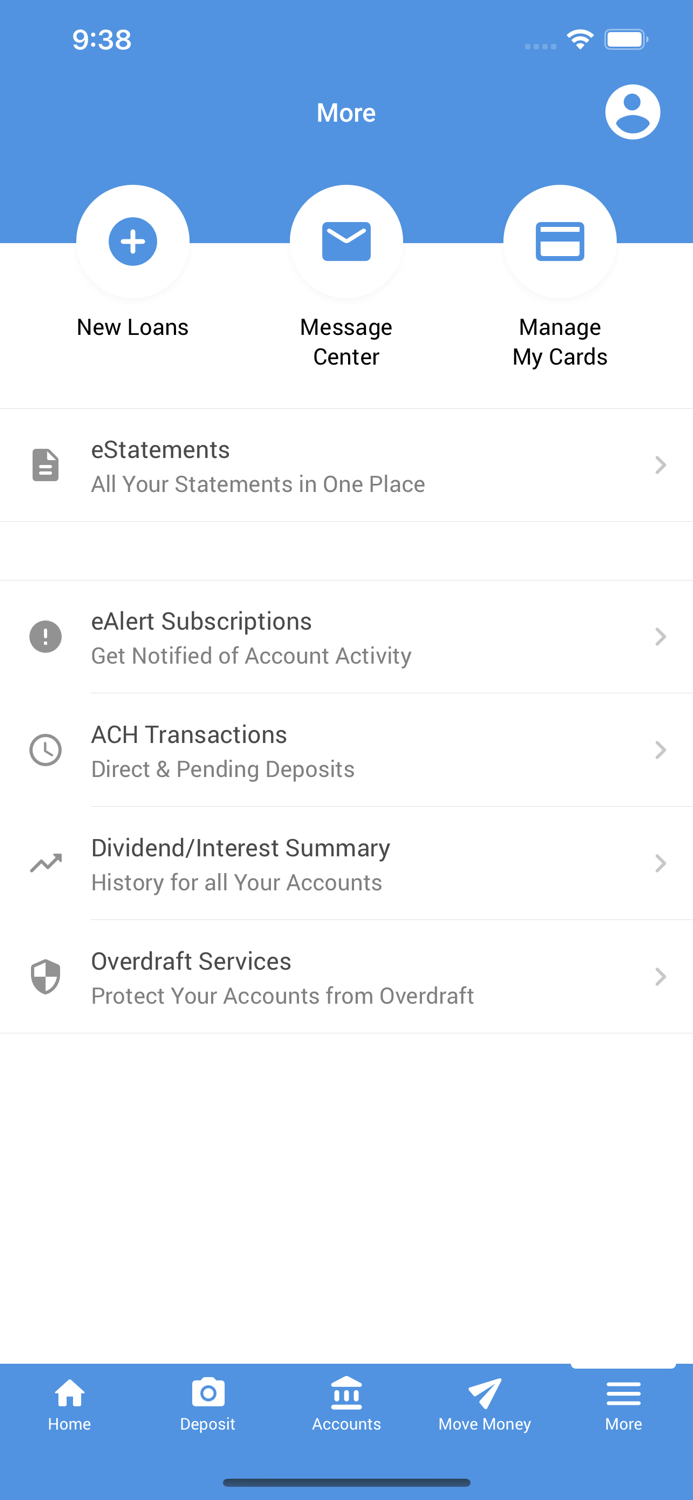The image size is (693, 1500).
Task: Tap the eStatements document icon
Action: 46,465
